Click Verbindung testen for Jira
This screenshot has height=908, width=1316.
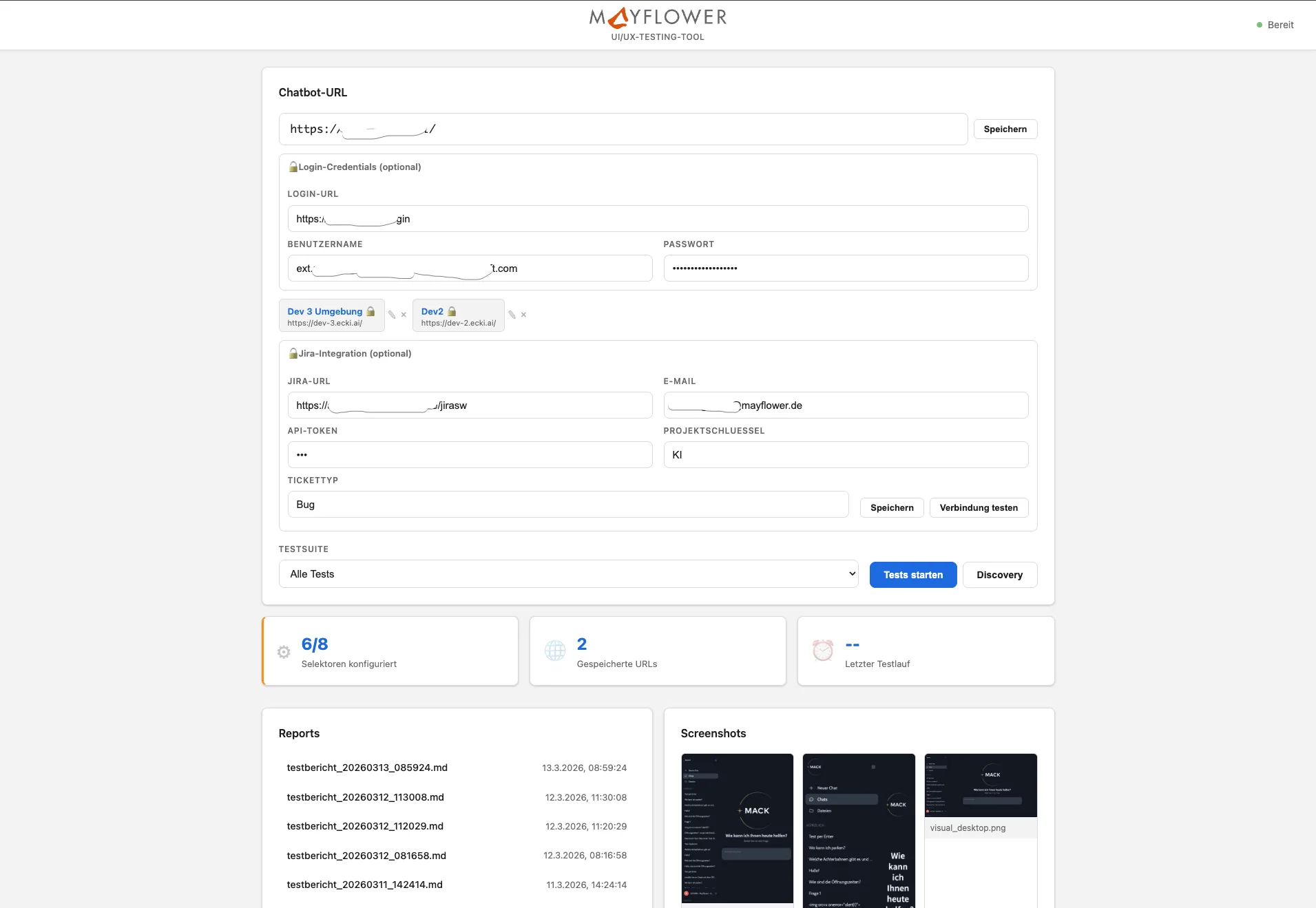979,508
